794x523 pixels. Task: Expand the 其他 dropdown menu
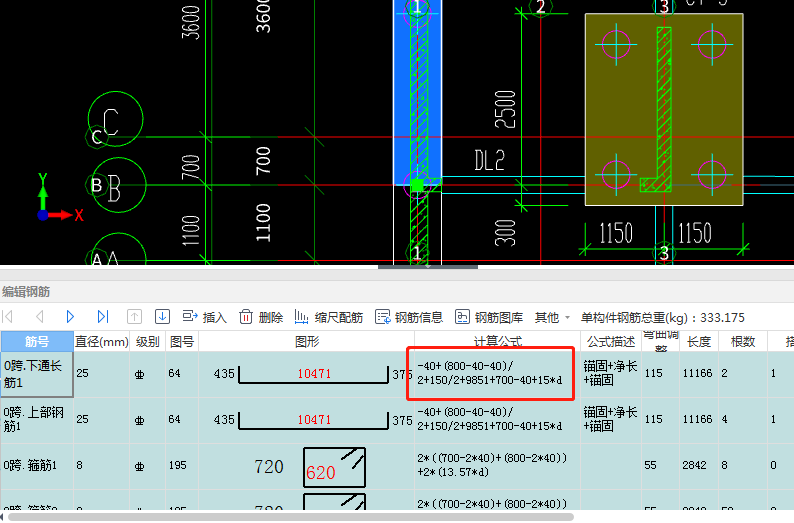click(552, 317)
